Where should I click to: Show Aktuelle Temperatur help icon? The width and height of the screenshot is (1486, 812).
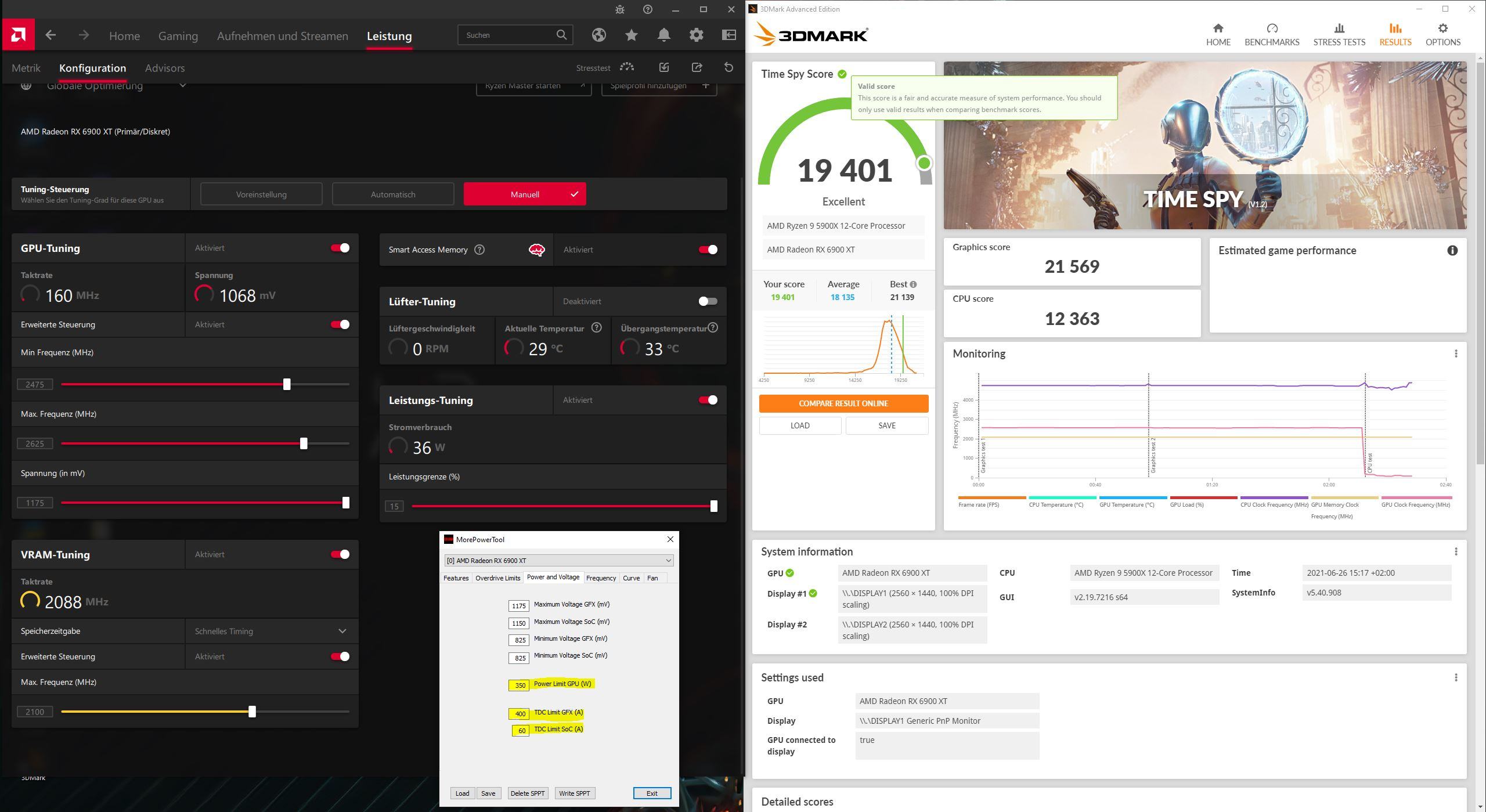click(x=597, y=328)
